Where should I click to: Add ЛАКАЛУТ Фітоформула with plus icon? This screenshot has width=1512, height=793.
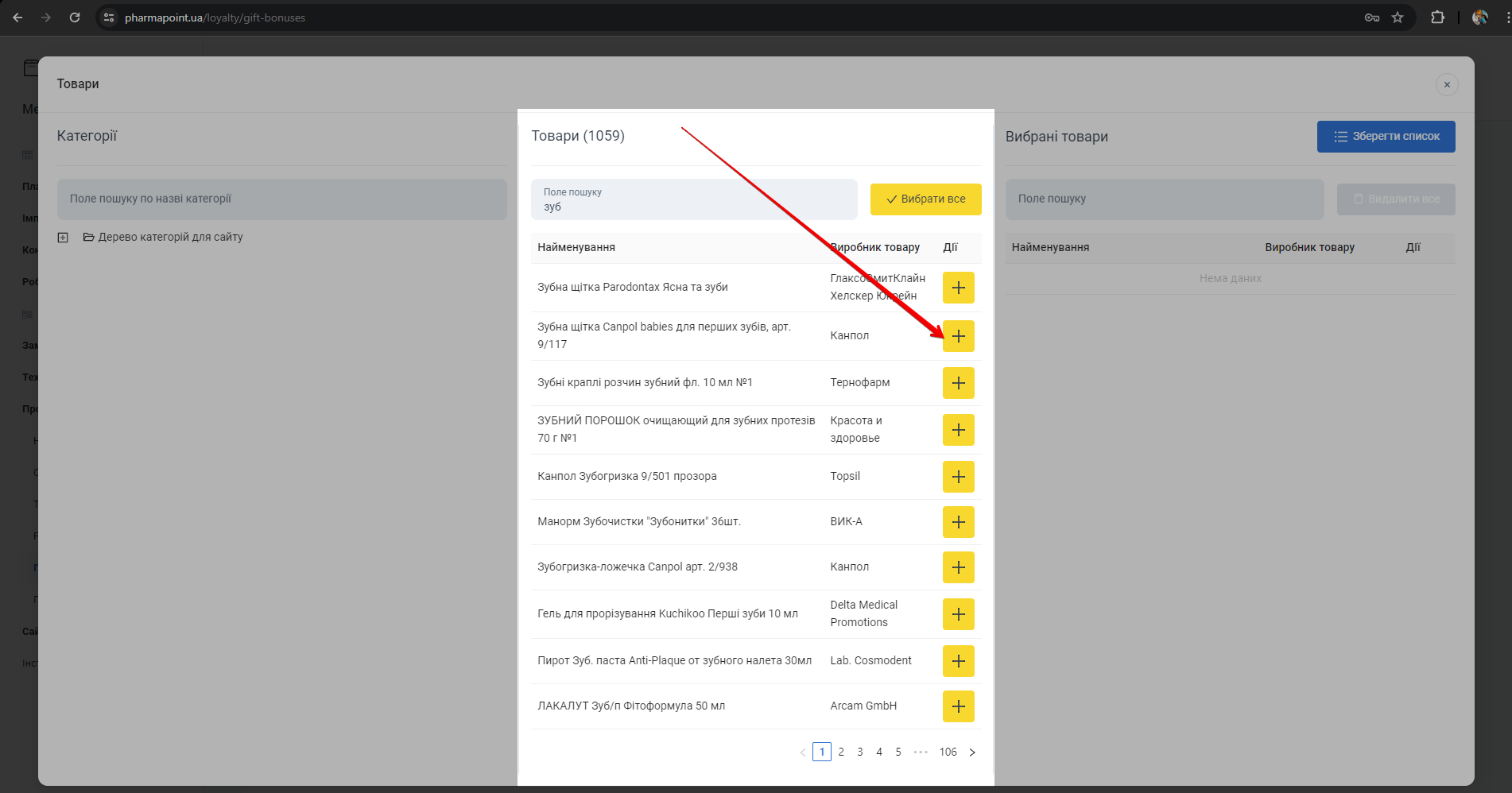click(x=958, y=706)
